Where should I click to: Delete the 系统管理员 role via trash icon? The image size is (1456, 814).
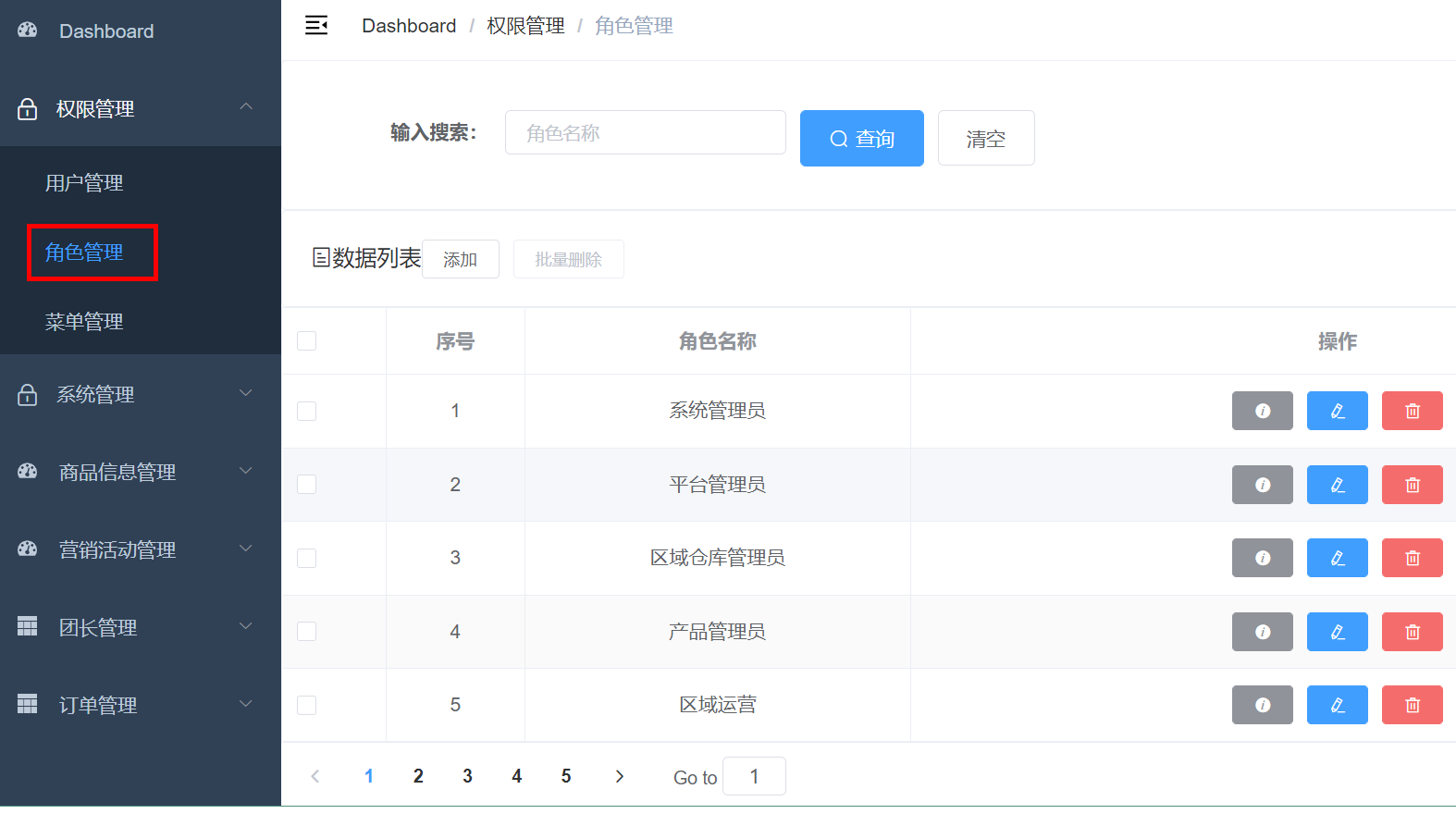1412,411
